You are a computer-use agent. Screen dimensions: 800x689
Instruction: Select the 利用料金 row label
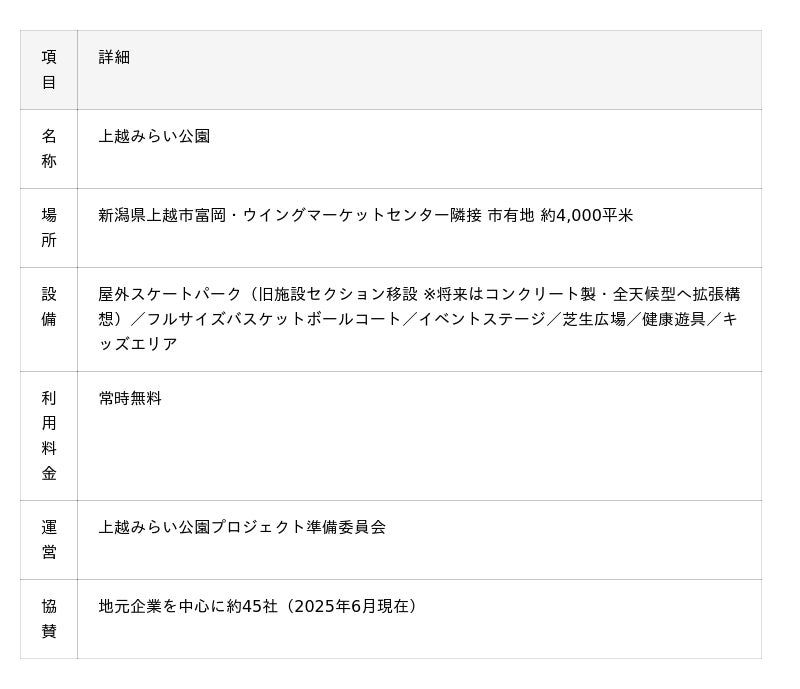[x=49, y=435]
